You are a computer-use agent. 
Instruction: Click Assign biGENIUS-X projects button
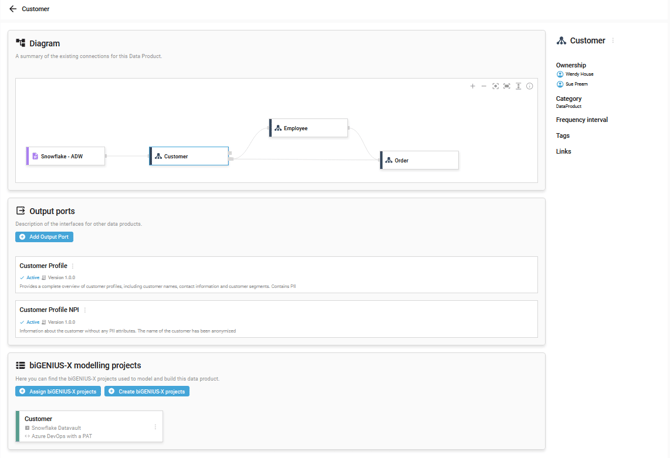tap(58, 391)
